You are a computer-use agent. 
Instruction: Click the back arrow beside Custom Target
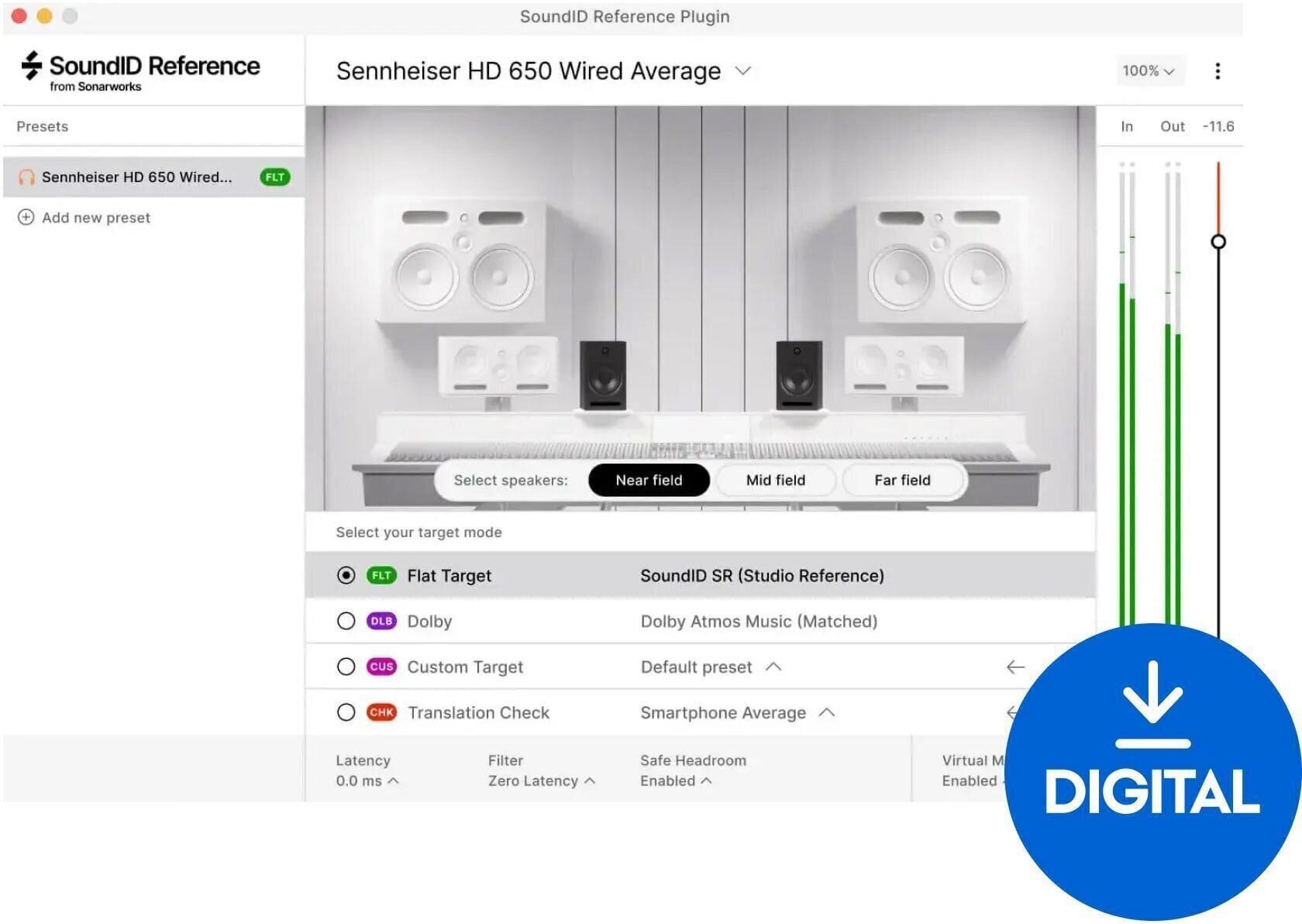(1015, 667)
